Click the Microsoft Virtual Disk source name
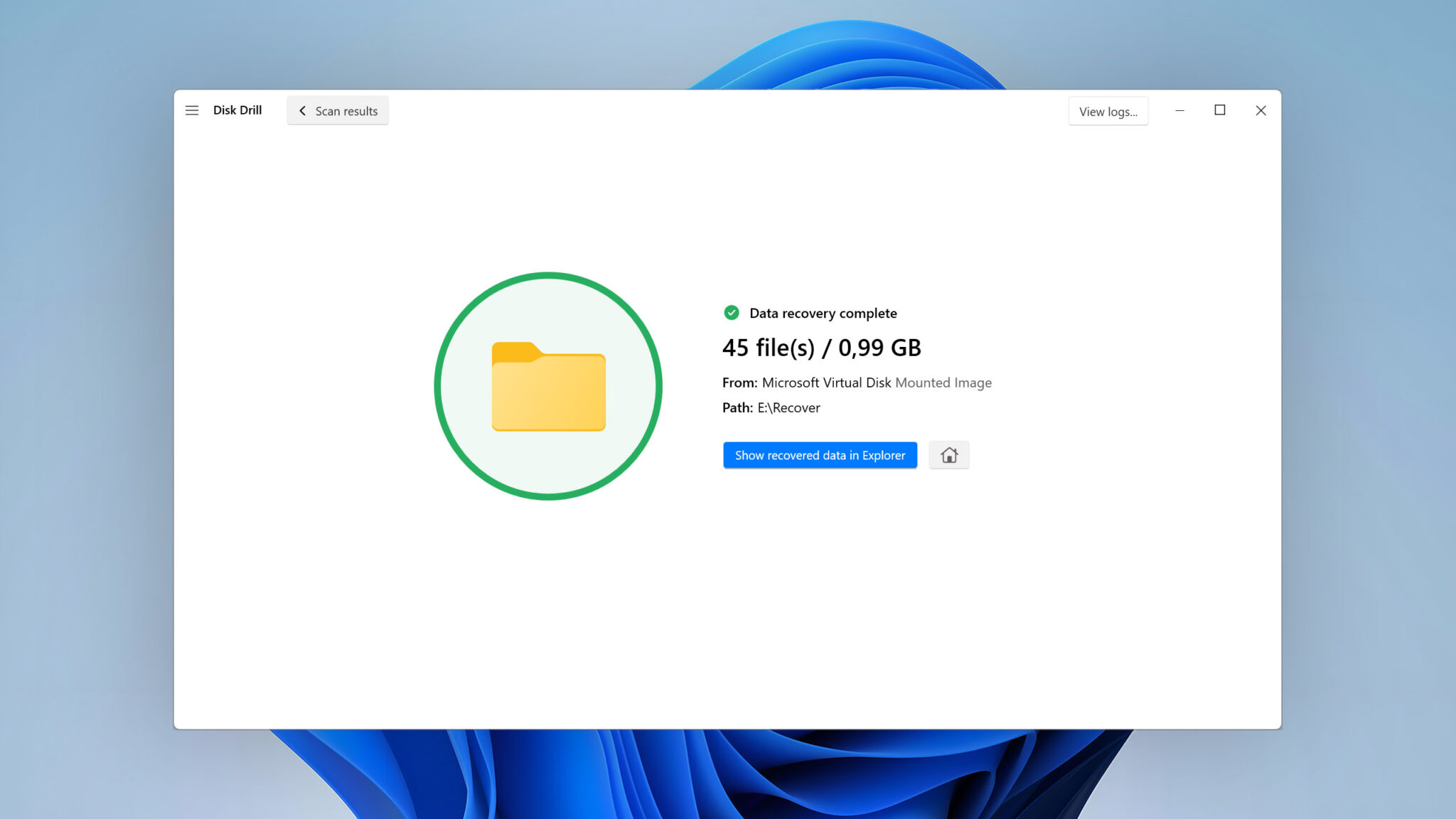Image resolution: width=1456 pixels, height=819 pixels. (827, 382)
